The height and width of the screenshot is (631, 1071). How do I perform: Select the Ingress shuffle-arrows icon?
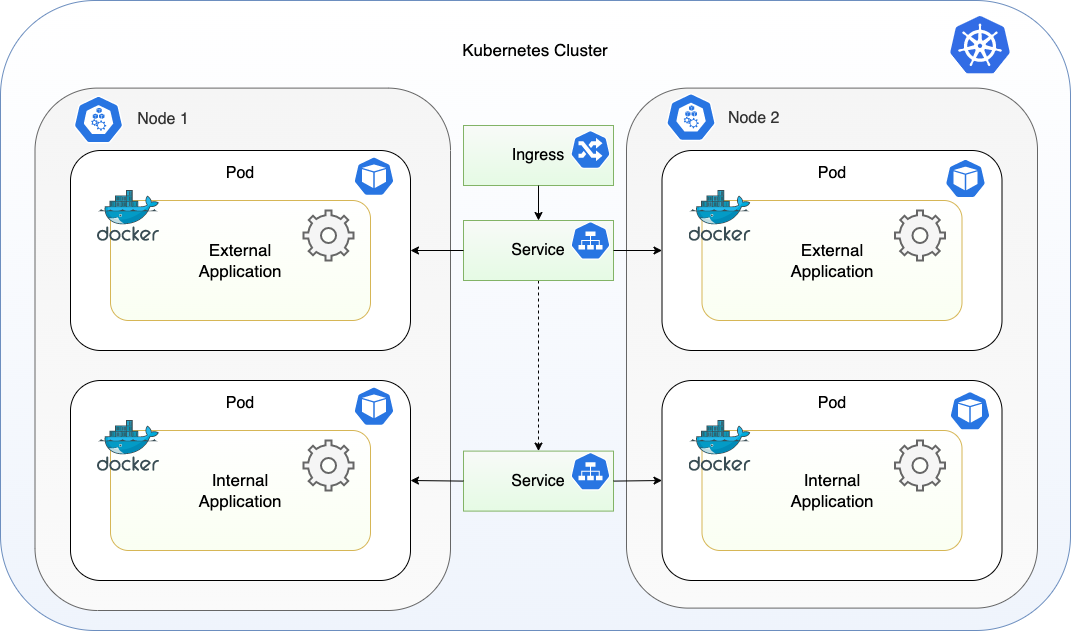click(590, 150)
